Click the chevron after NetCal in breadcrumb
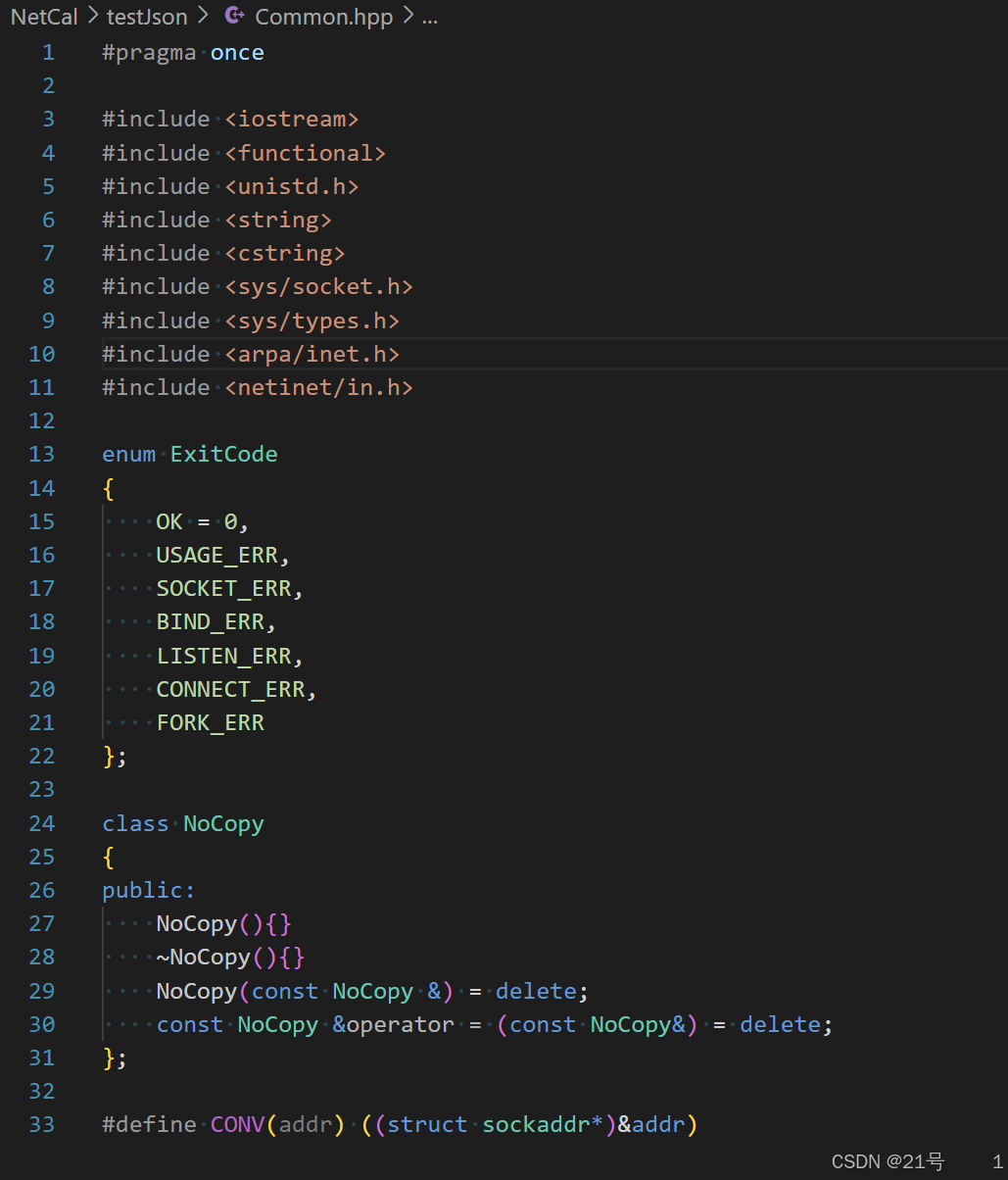 [x=92, y=17]
